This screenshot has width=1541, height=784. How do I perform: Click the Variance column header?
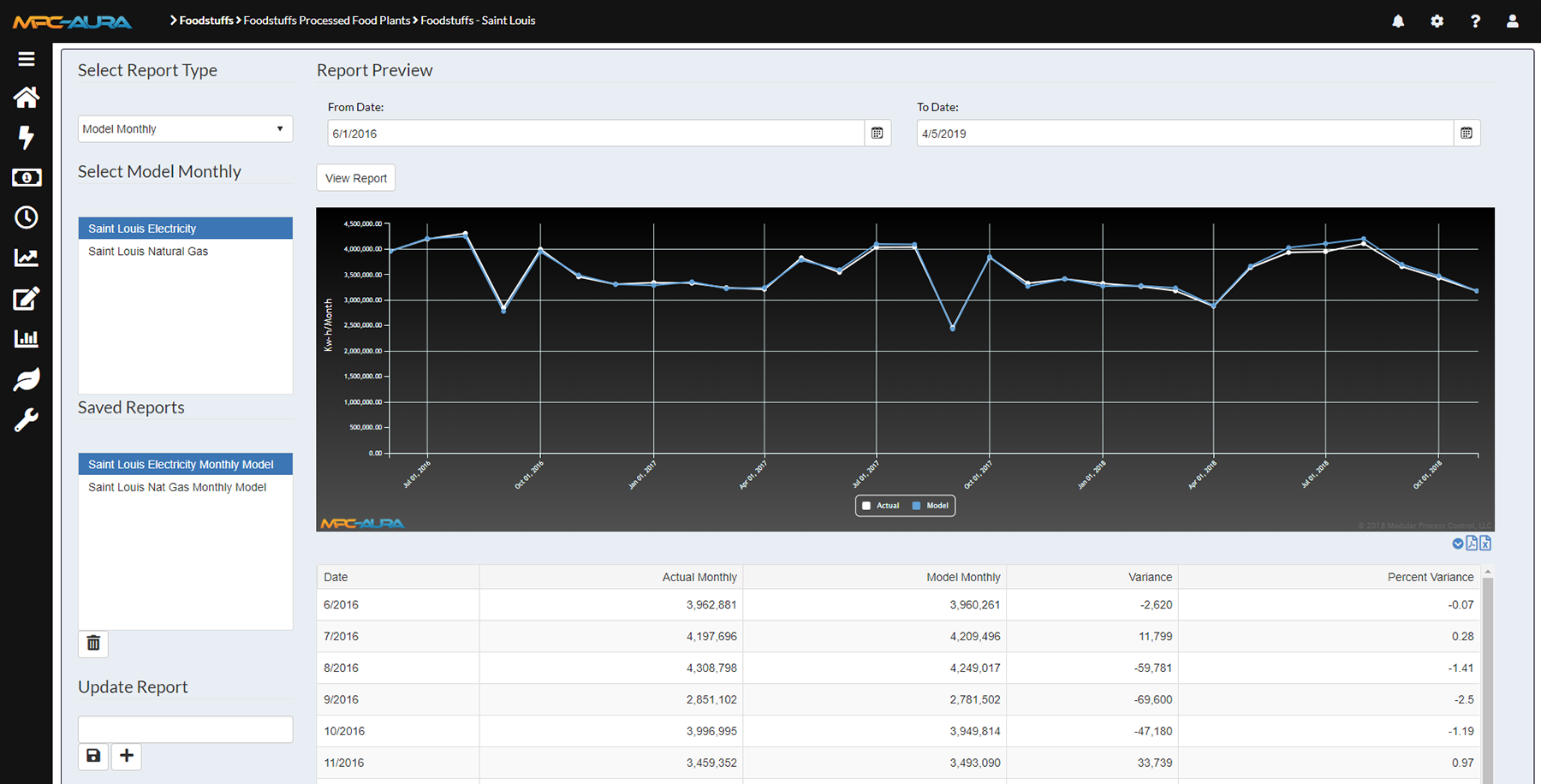coord(1092,577)
